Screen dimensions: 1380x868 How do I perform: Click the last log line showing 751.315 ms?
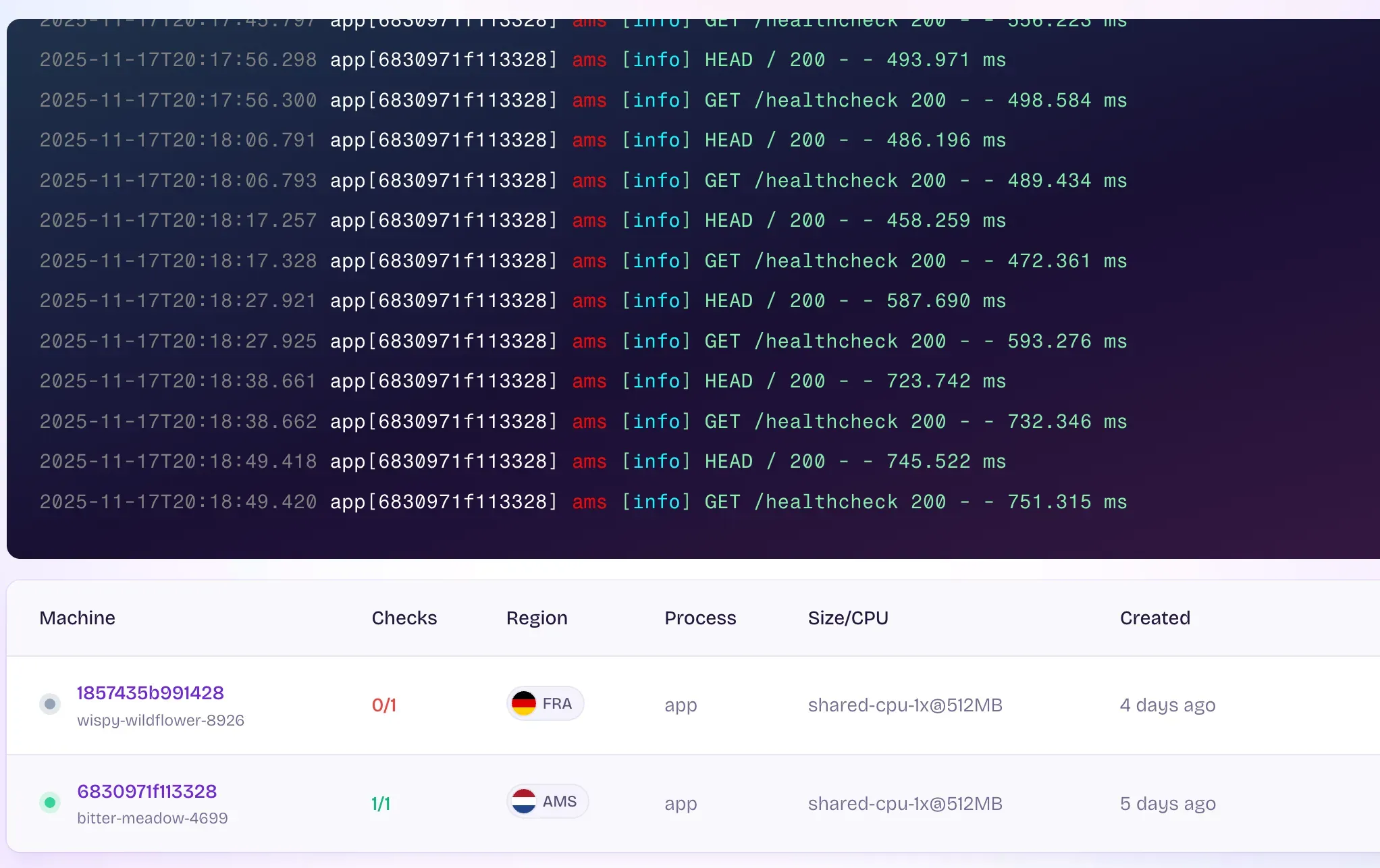click(583, 501)
